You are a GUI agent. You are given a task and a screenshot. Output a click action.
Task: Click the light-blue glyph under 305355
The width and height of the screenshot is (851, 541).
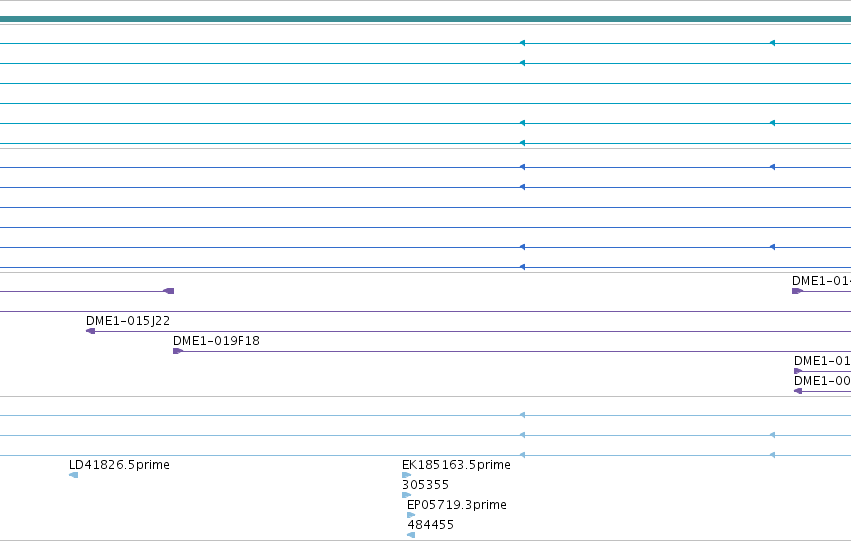(407, 495)
